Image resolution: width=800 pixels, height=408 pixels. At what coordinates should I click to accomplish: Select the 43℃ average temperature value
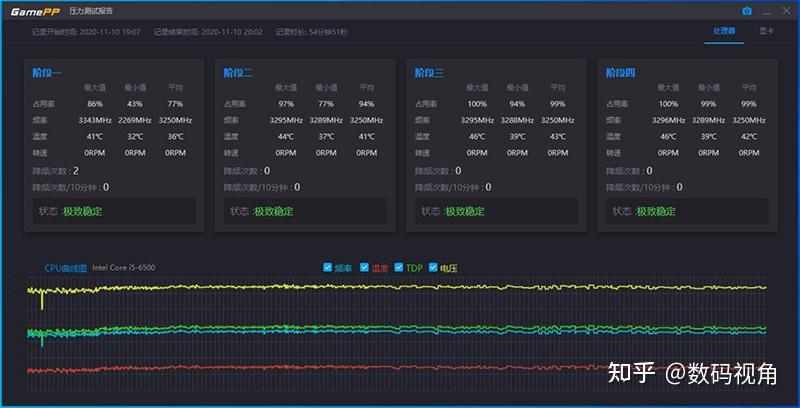tap(558, 137)
